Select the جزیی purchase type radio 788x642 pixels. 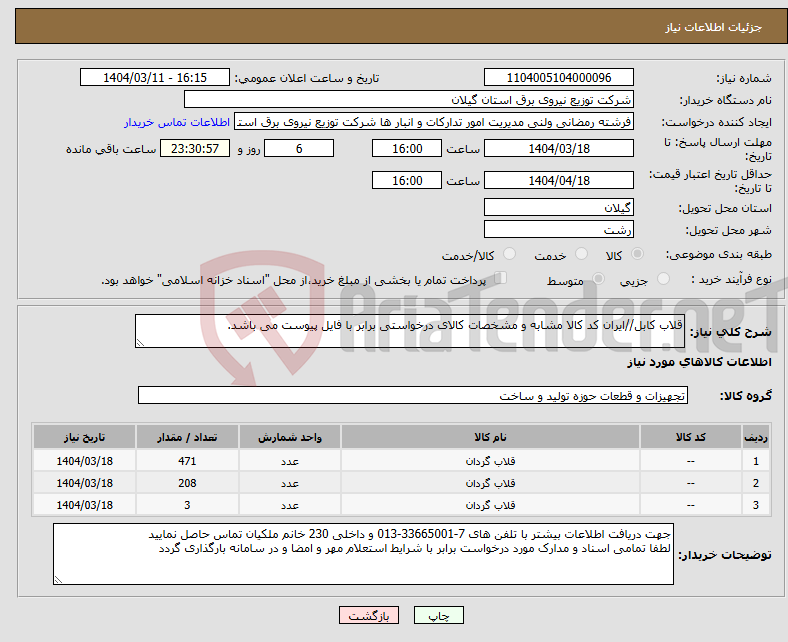663,279
